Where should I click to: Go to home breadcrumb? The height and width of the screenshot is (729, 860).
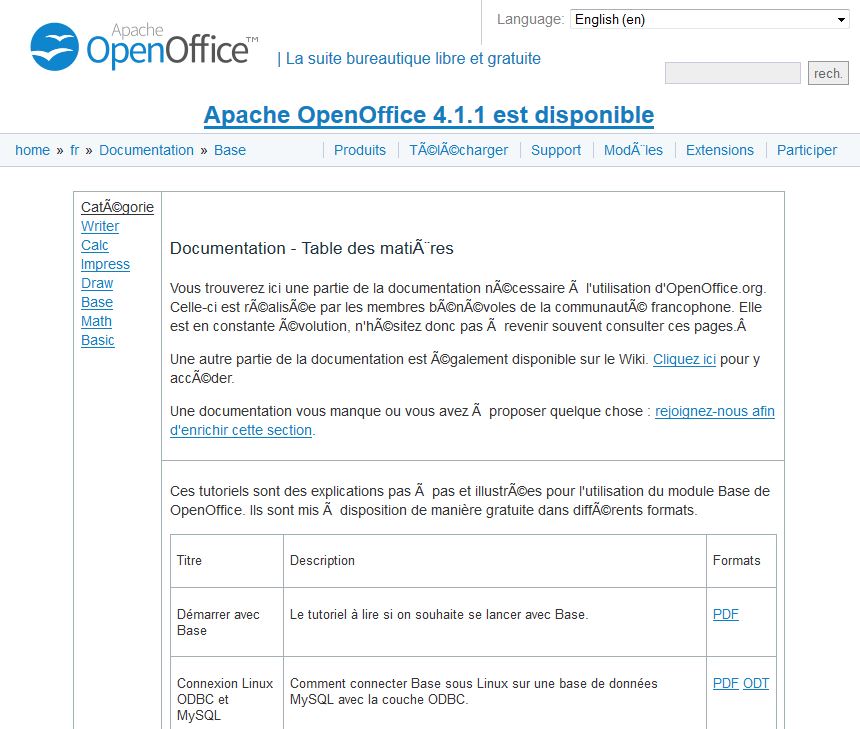(x=32, y=150)
